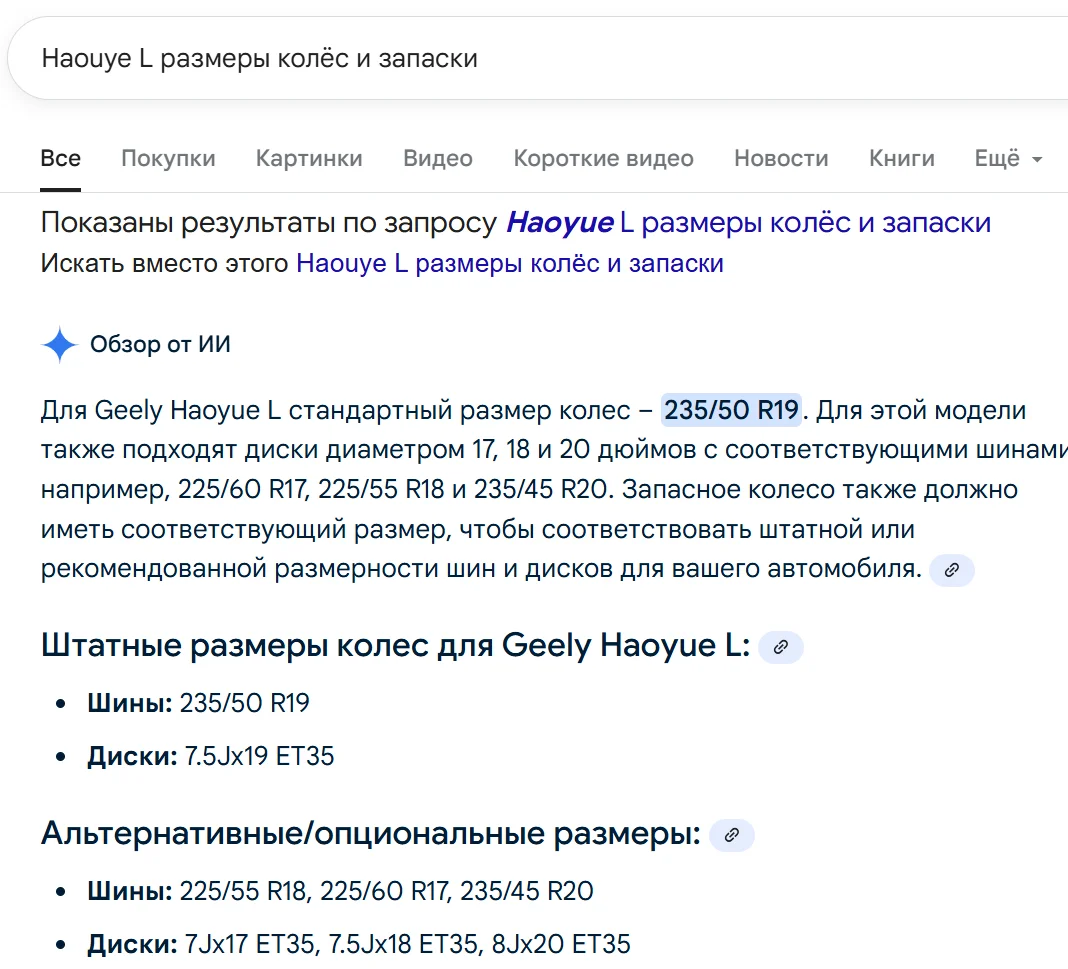Click the Обзор от ИИ label
This screenshot has width=1068, height=969.
point(160,345)
